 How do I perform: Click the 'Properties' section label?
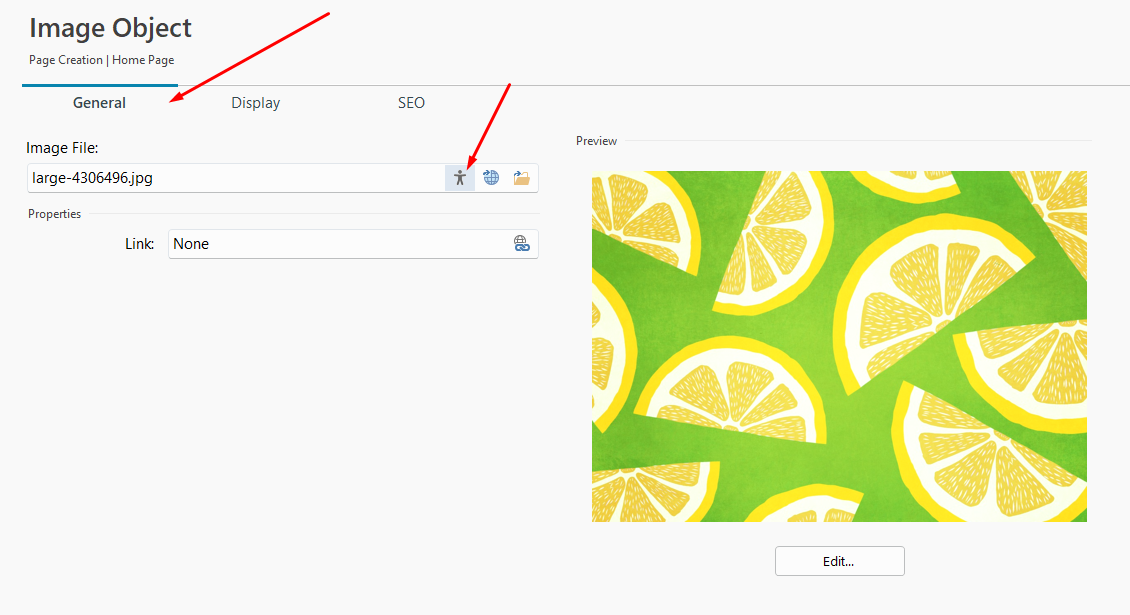click(x=54, y=213)
